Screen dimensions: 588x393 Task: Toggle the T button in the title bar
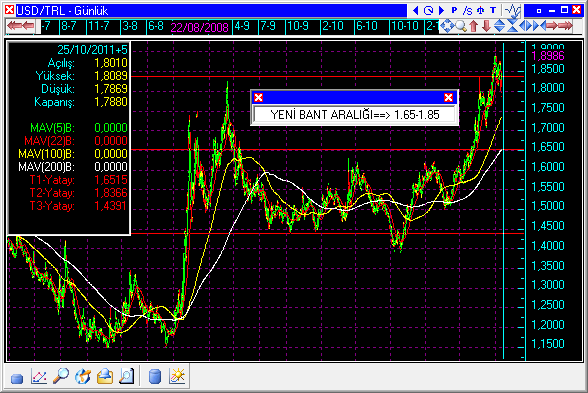tap(493, 10)
